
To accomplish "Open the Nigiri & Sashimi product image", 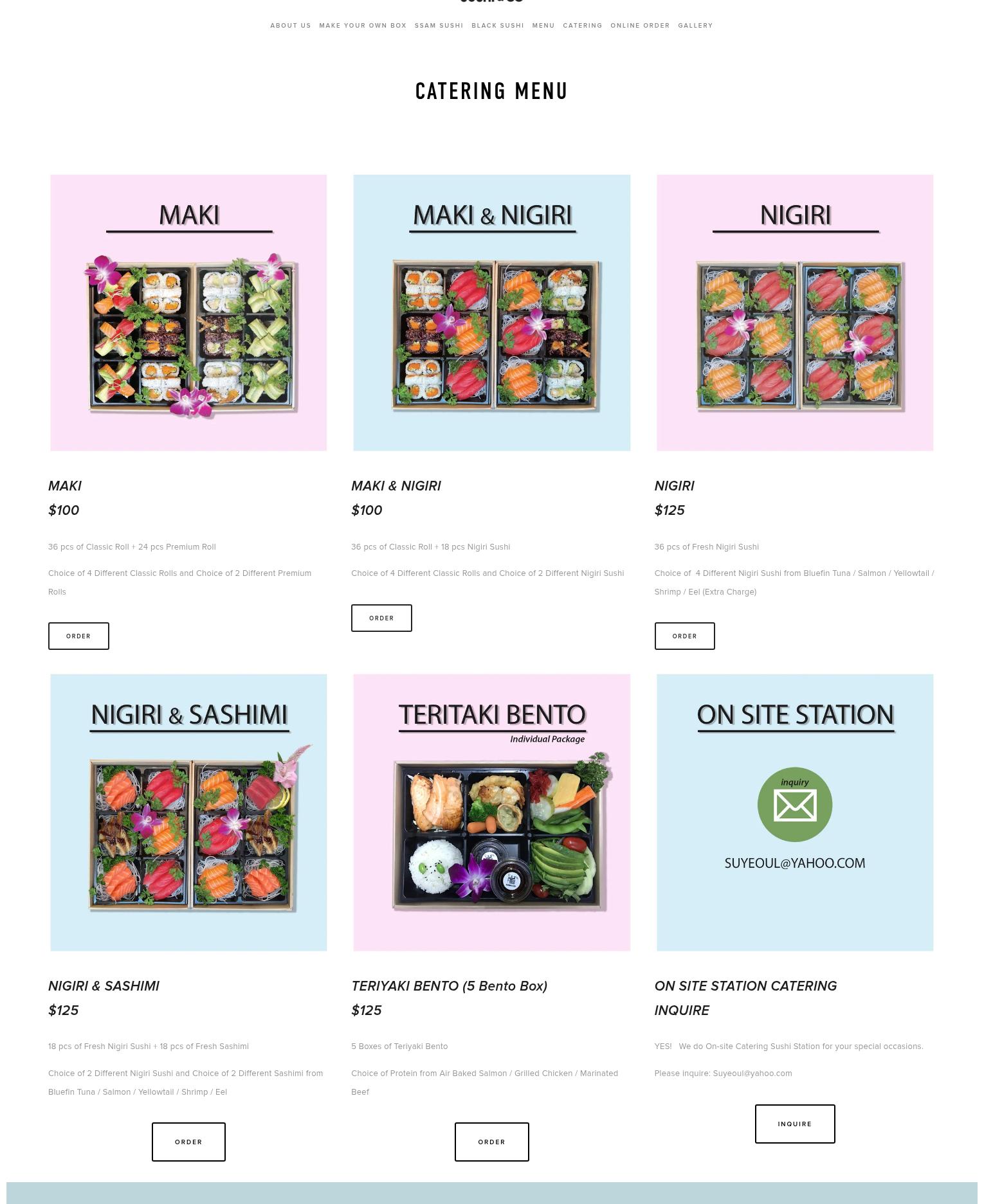I will point(188,813).
